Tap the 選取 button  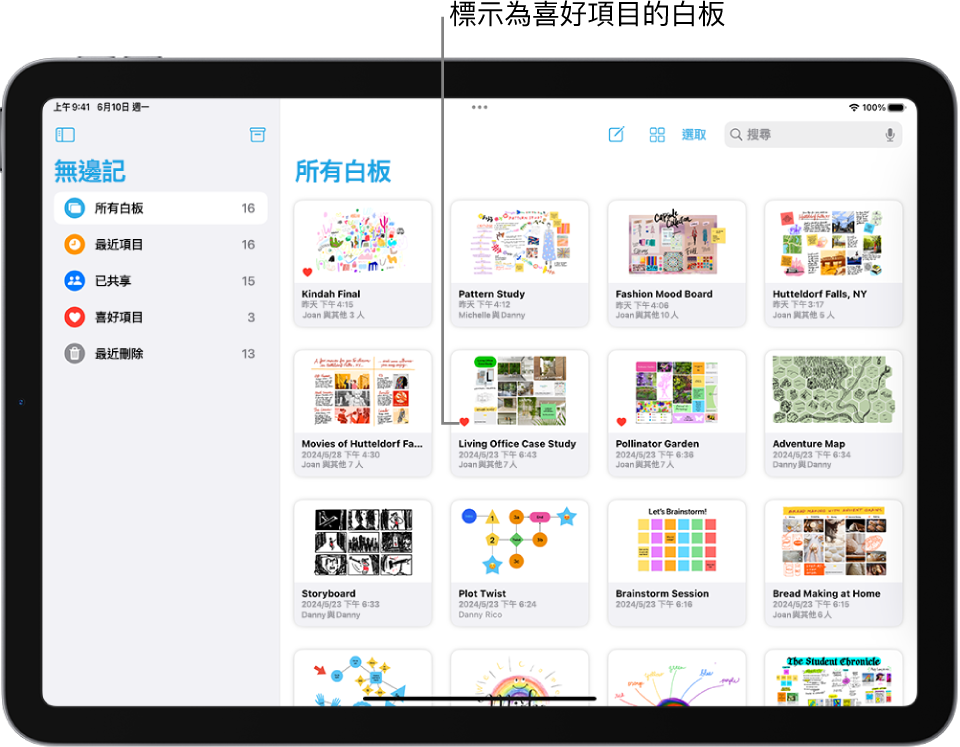click(694, 135)
